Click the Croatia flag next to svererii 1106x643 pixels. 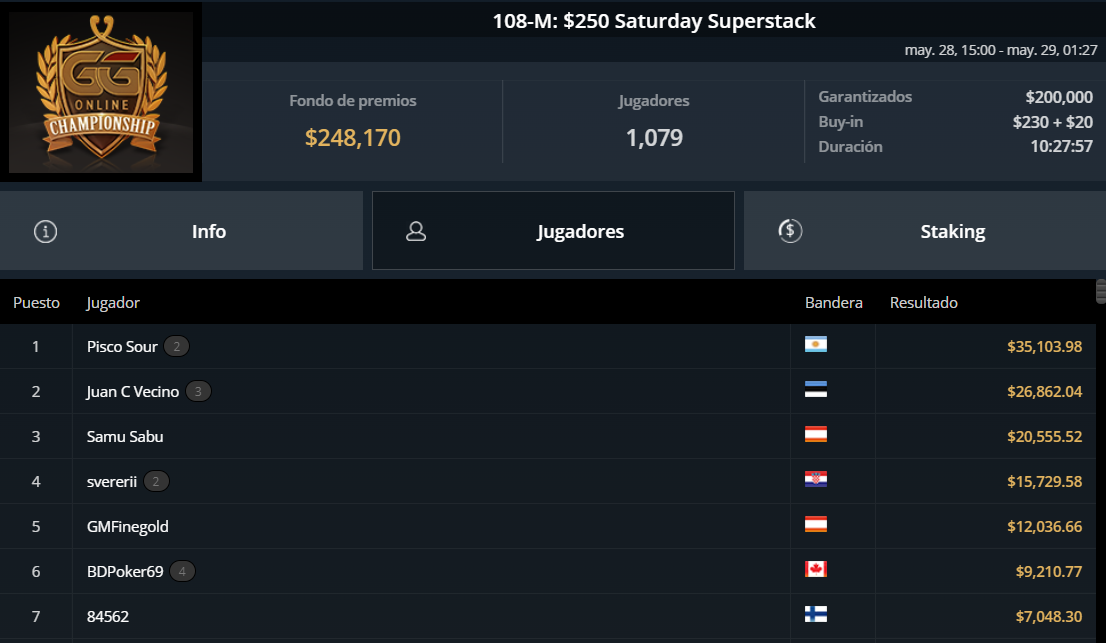click(x=815, y=479)
